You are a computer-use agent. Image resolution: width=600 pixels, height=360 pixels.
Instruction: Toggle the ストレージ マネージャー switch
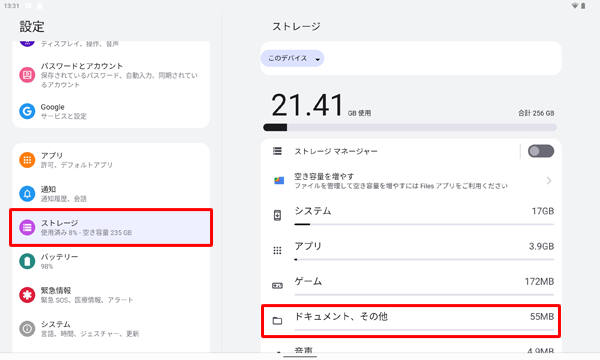(541, 151)
